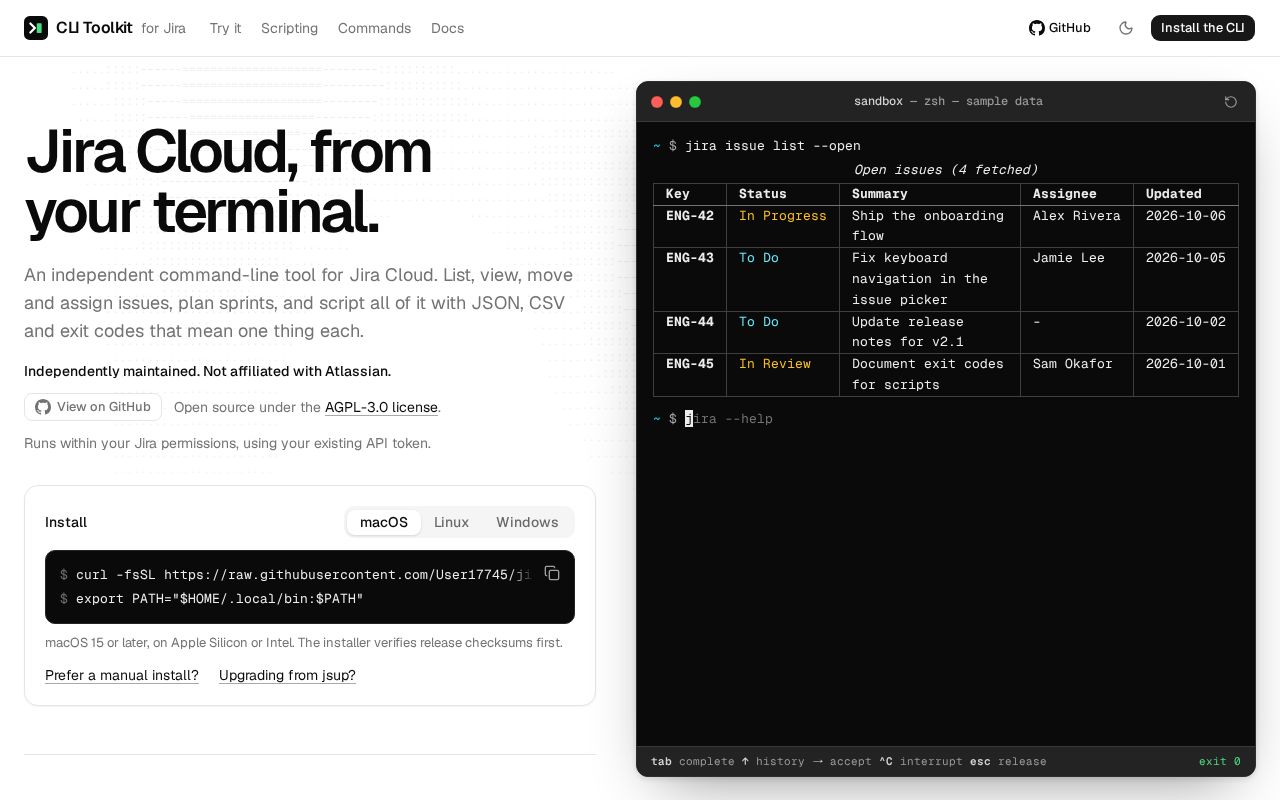Click assignee Alex Rivera in the table
The image size is (1280, 800).
click(1077, 216)
